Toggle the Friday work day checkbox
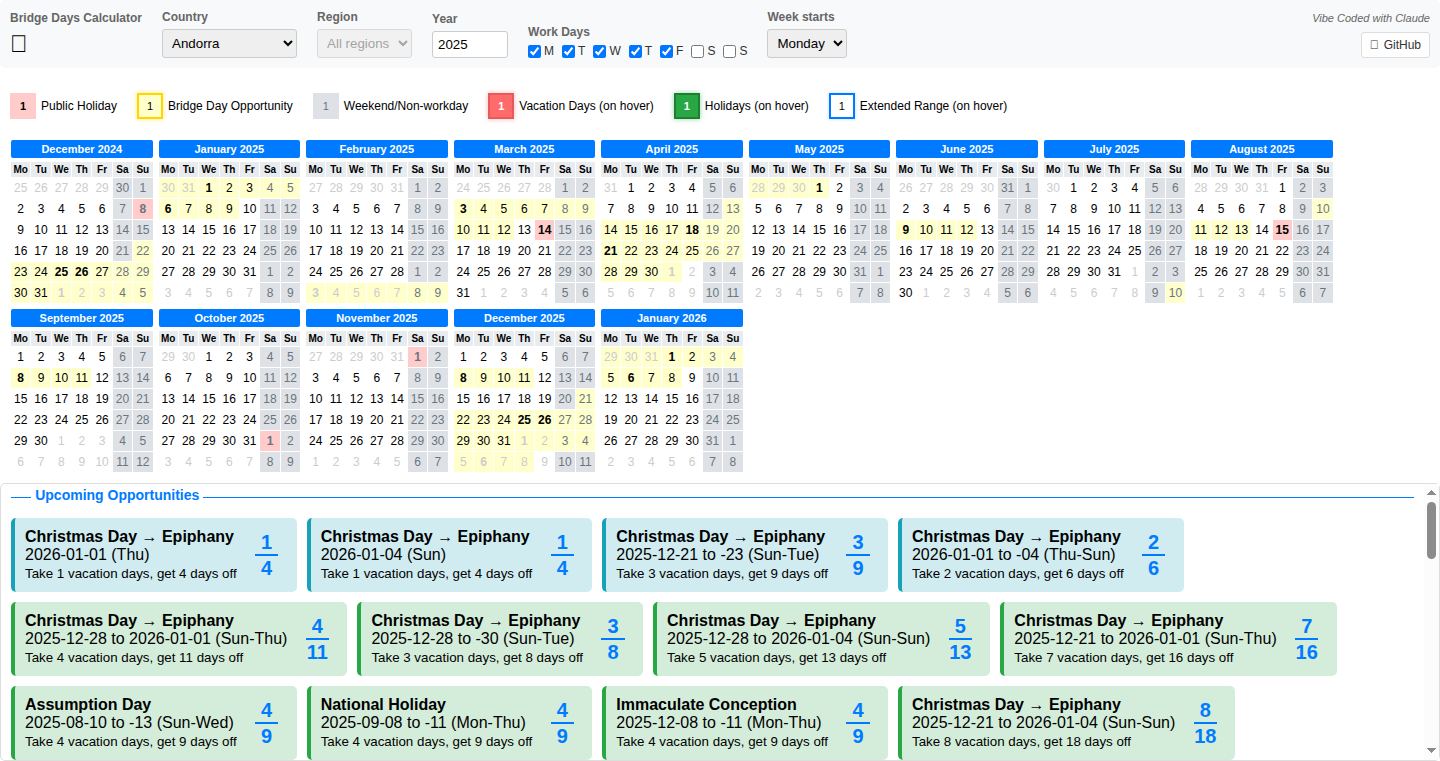The width and height of the screenshot is (1440, 761). point(666,51)
